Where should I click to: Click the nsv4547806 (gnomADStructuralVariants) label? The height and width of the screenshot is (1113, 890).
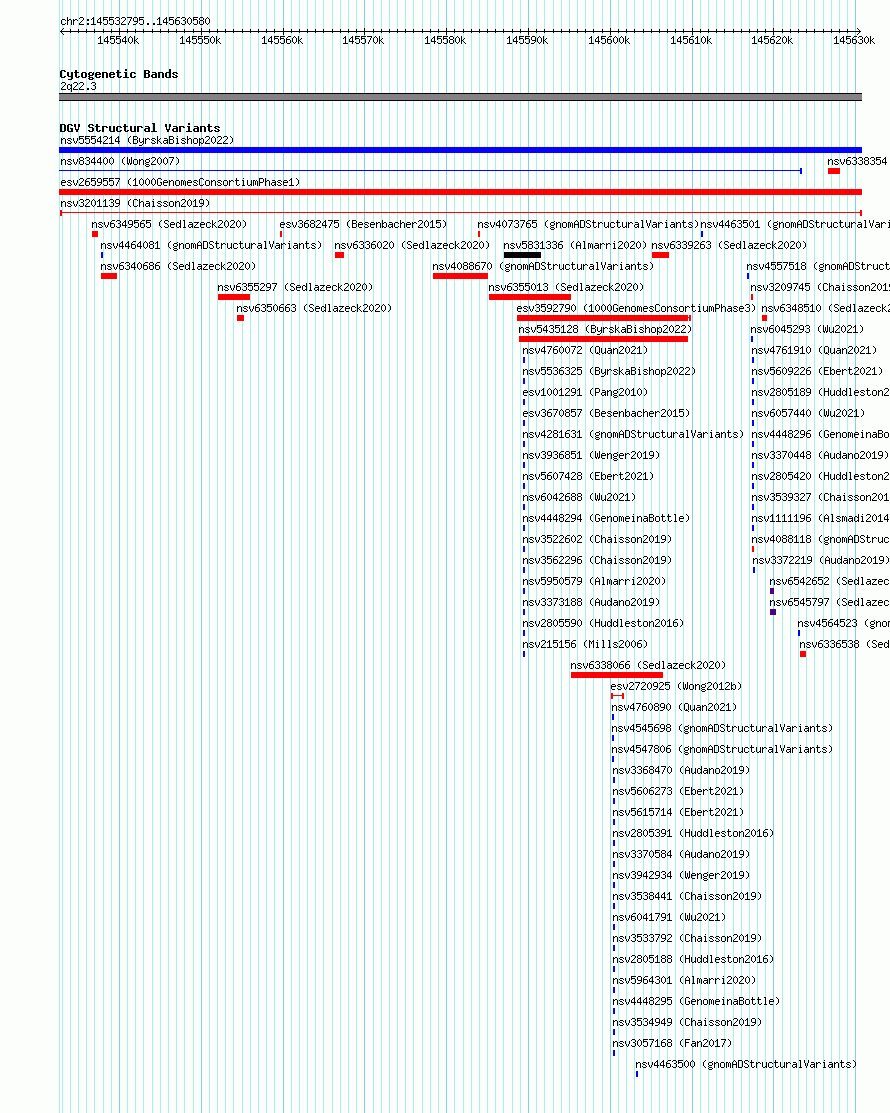723,750
